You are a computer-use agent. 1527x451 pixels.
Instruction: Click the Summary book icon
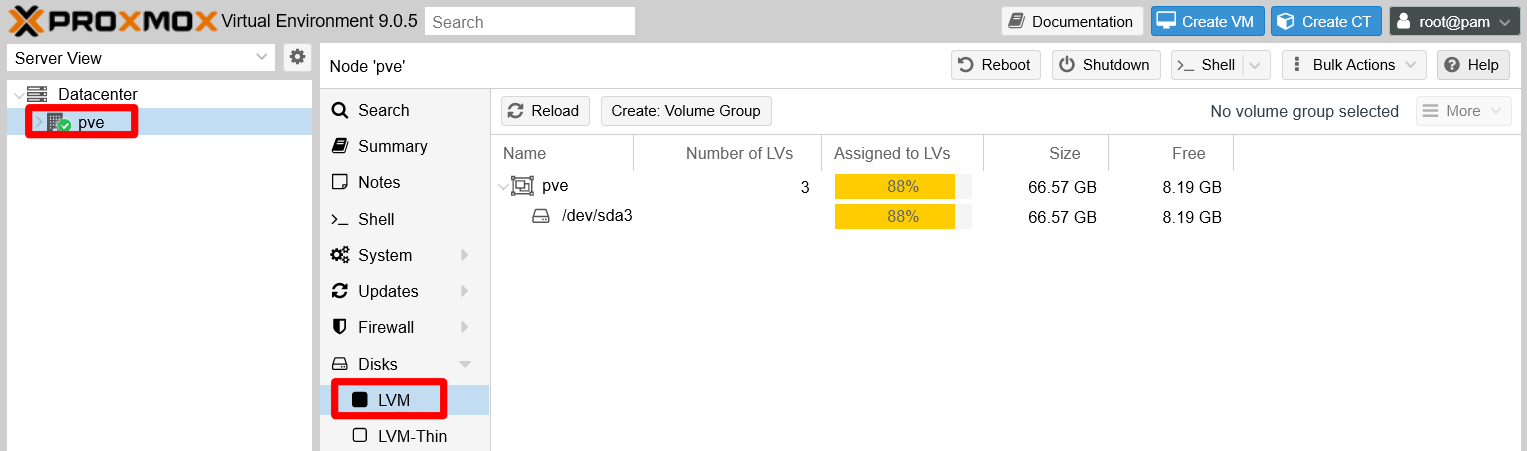pyautogui.click(x=340, y=146)
